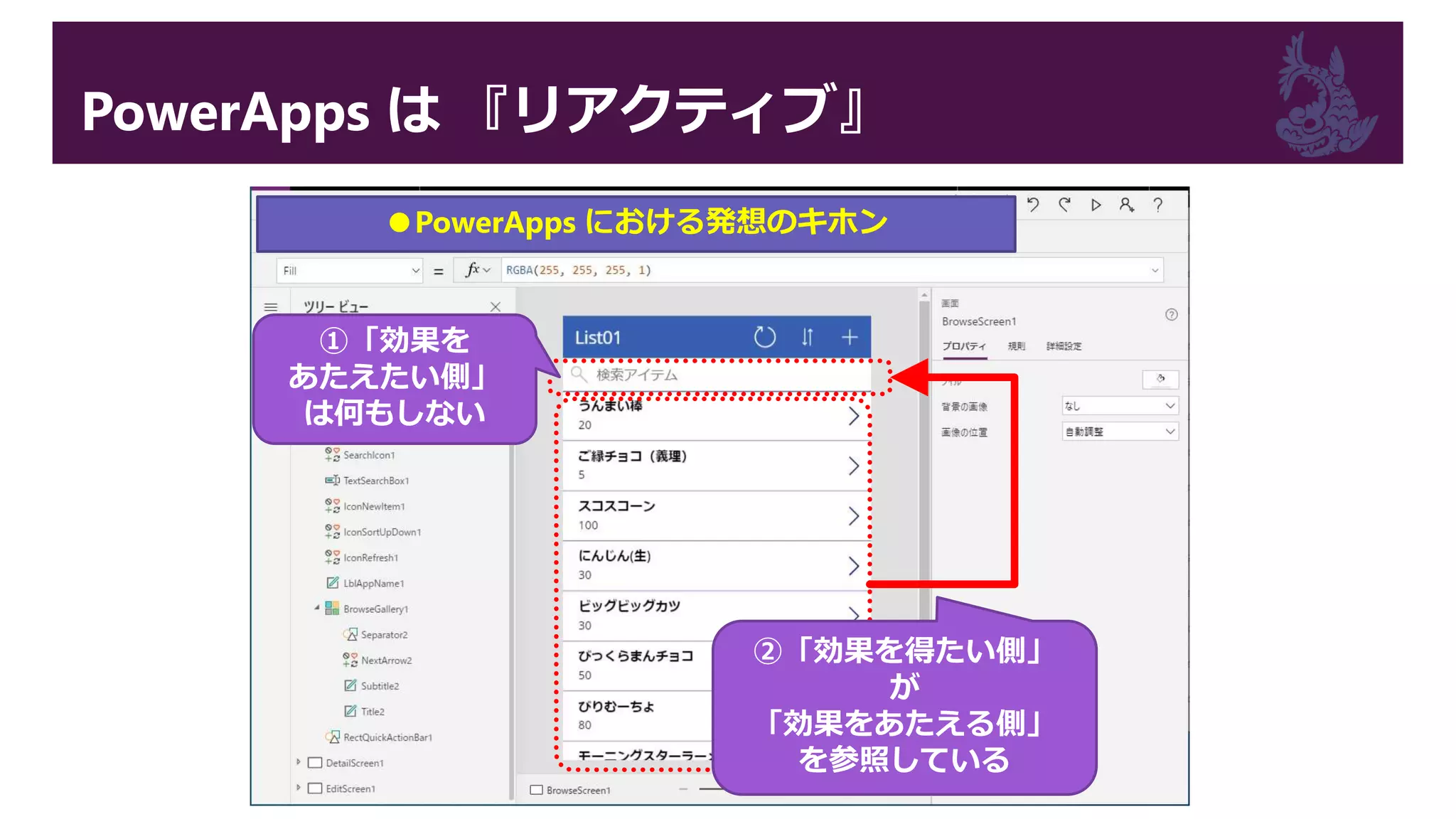Open the 画像の位置 dropdown set to 自動調整
1456x819 pixels.
[1120, 432]
